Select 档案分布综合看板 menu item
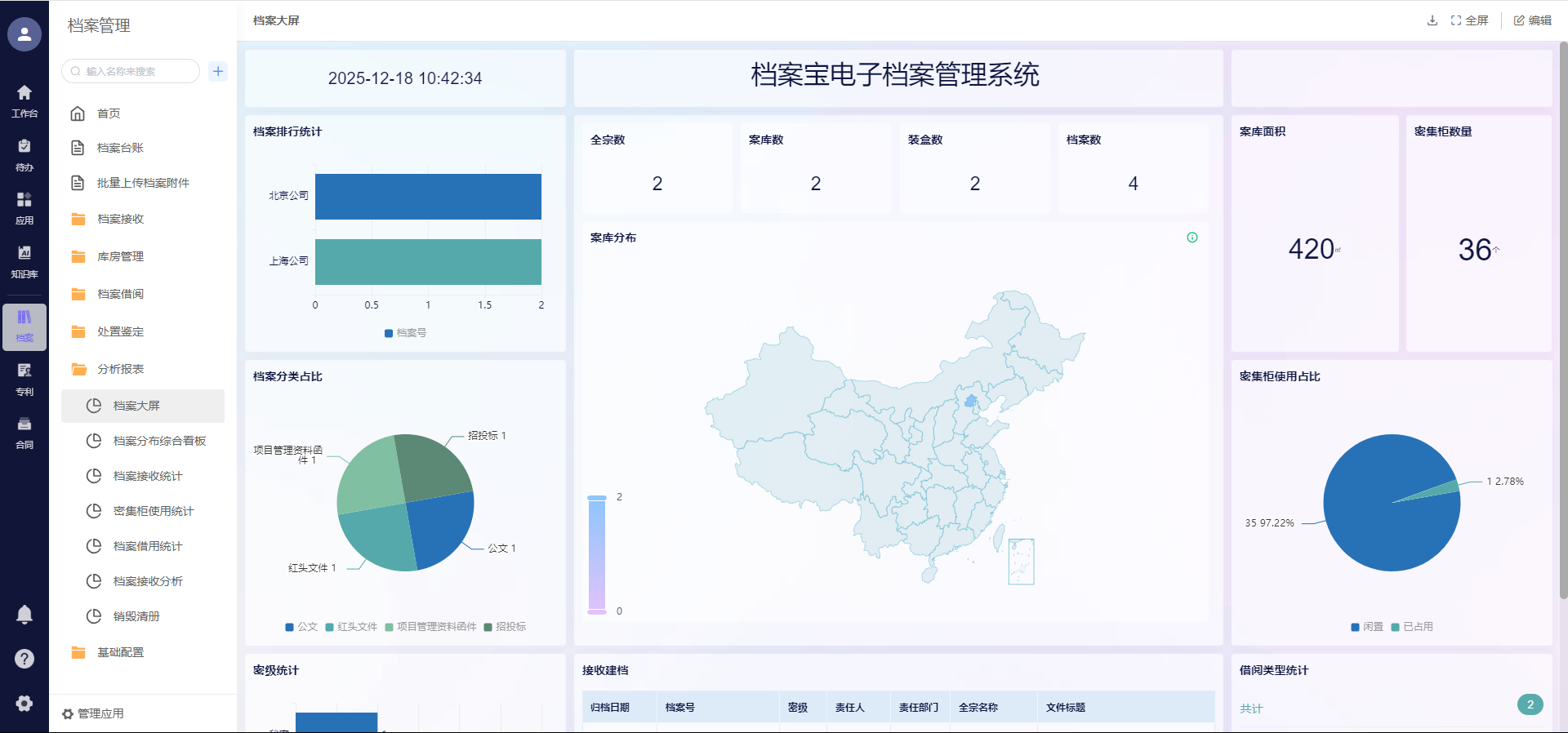The image size is (1568, 733). click(x=159, y=441)
